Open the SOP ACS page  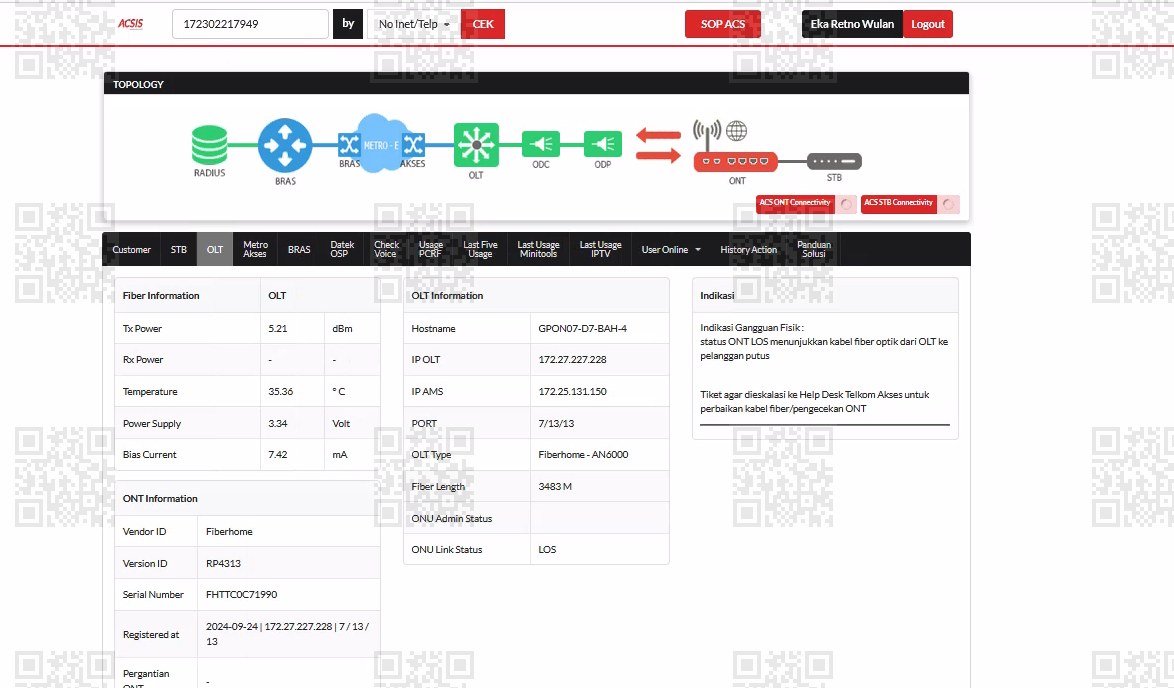[x=723, y=24]
